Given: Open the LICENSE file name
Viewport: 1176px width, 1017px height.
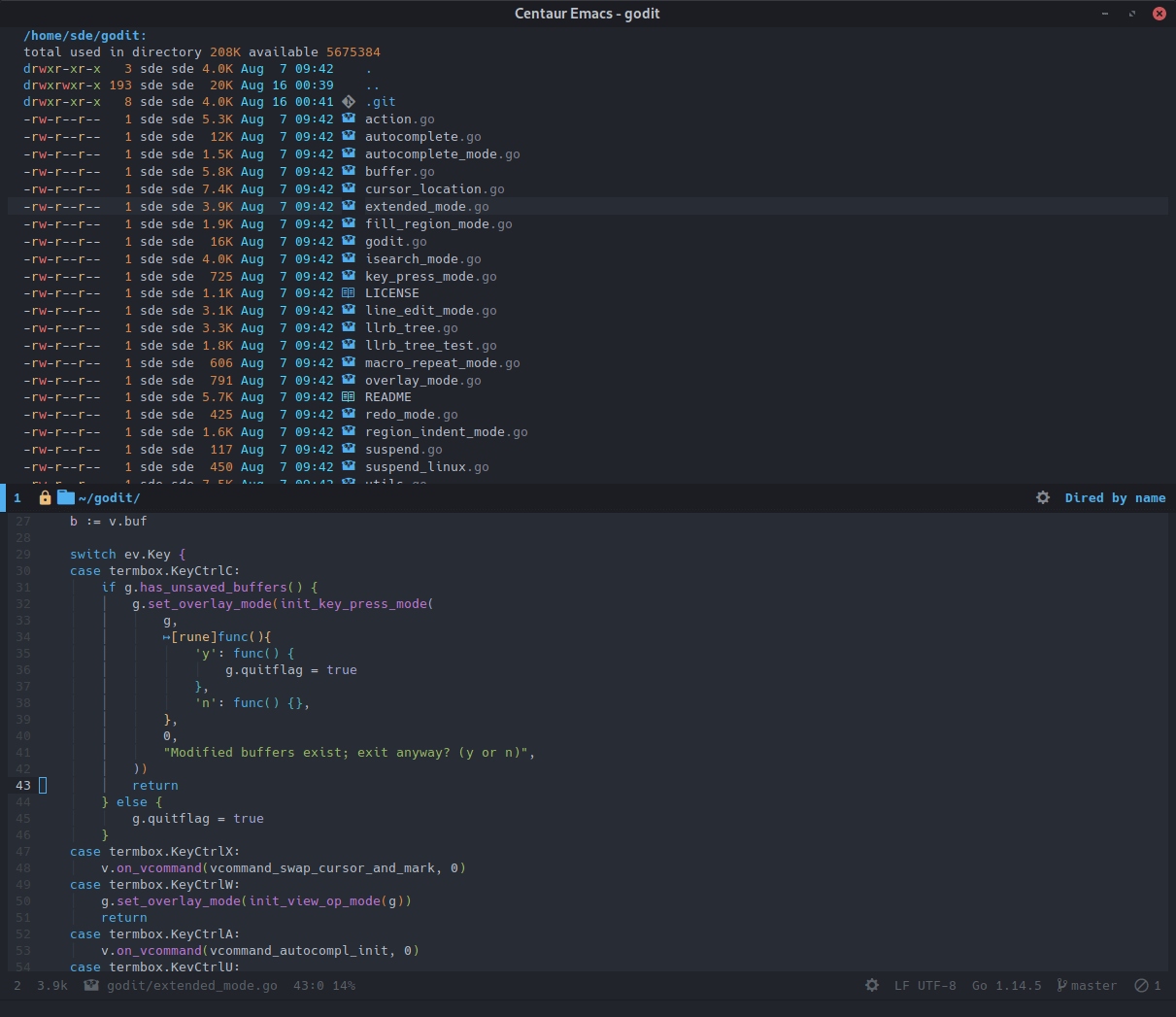Looking at the screenshot, I should 392,293.
